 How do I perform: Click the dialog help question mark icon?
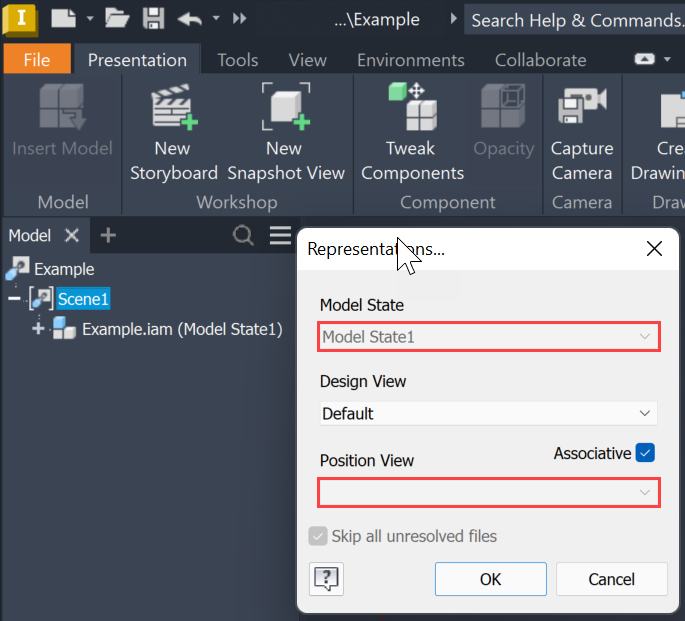327,579
